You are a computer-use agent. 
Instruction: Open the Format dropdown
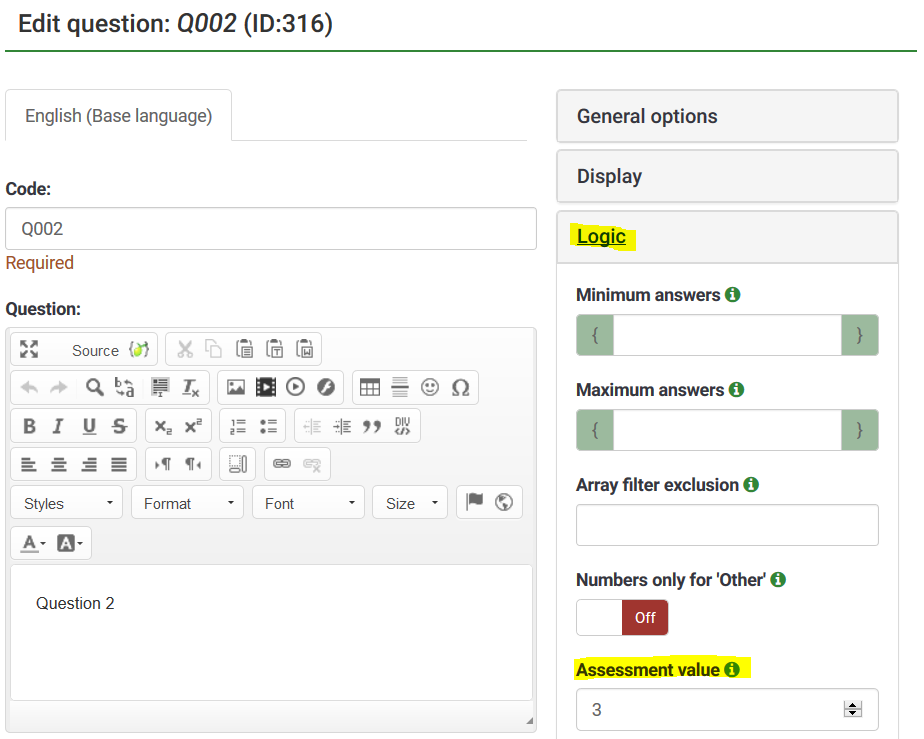tap(186, 503)
